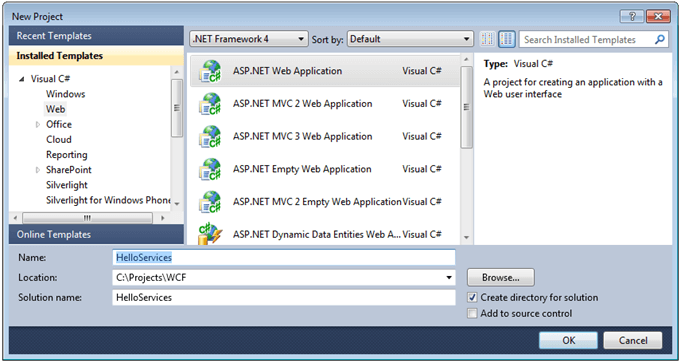
Task: Open the .NET Framework 4 dropdown
Action: click(249, 39)
